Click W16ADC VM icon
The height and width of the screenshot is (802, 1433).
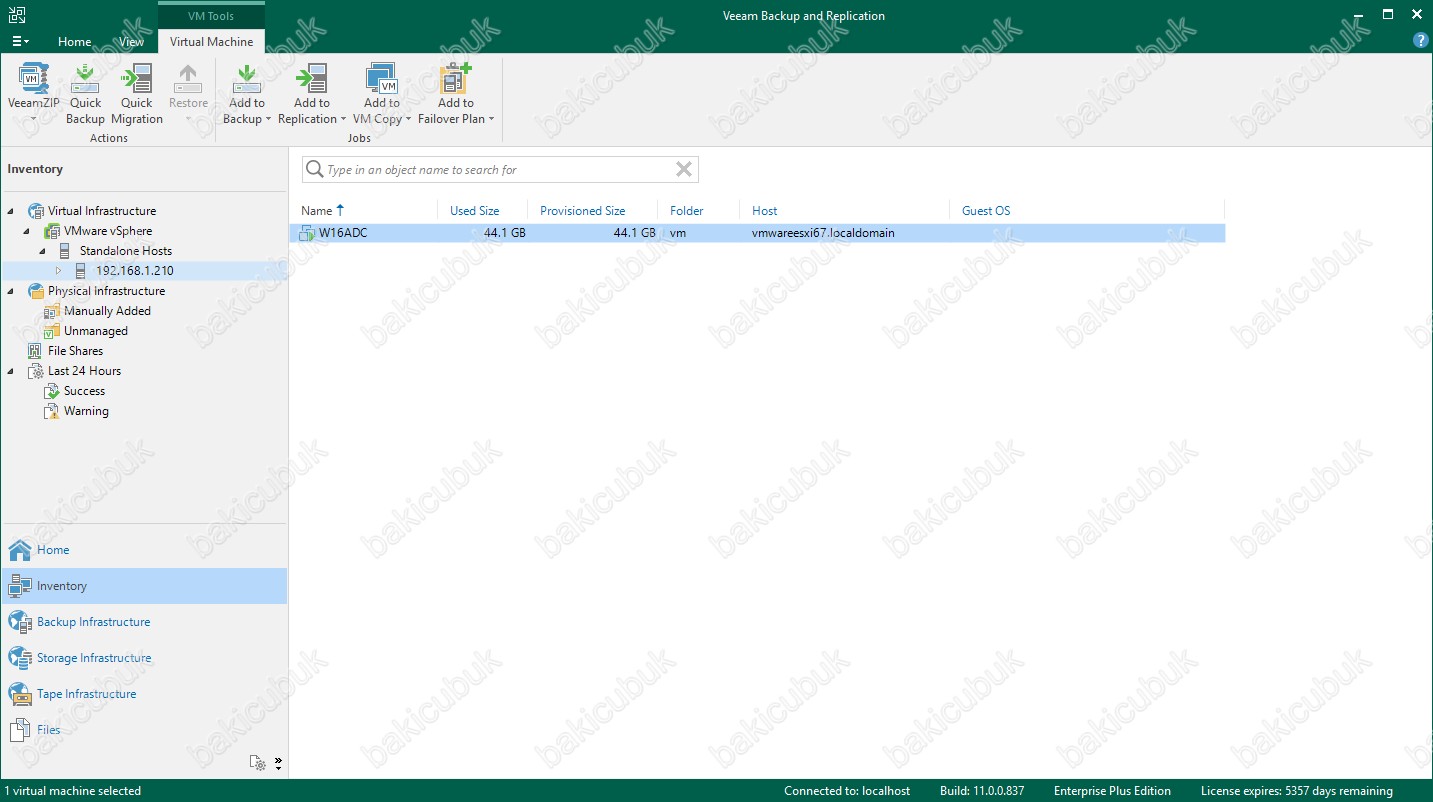tap(307, 233)
